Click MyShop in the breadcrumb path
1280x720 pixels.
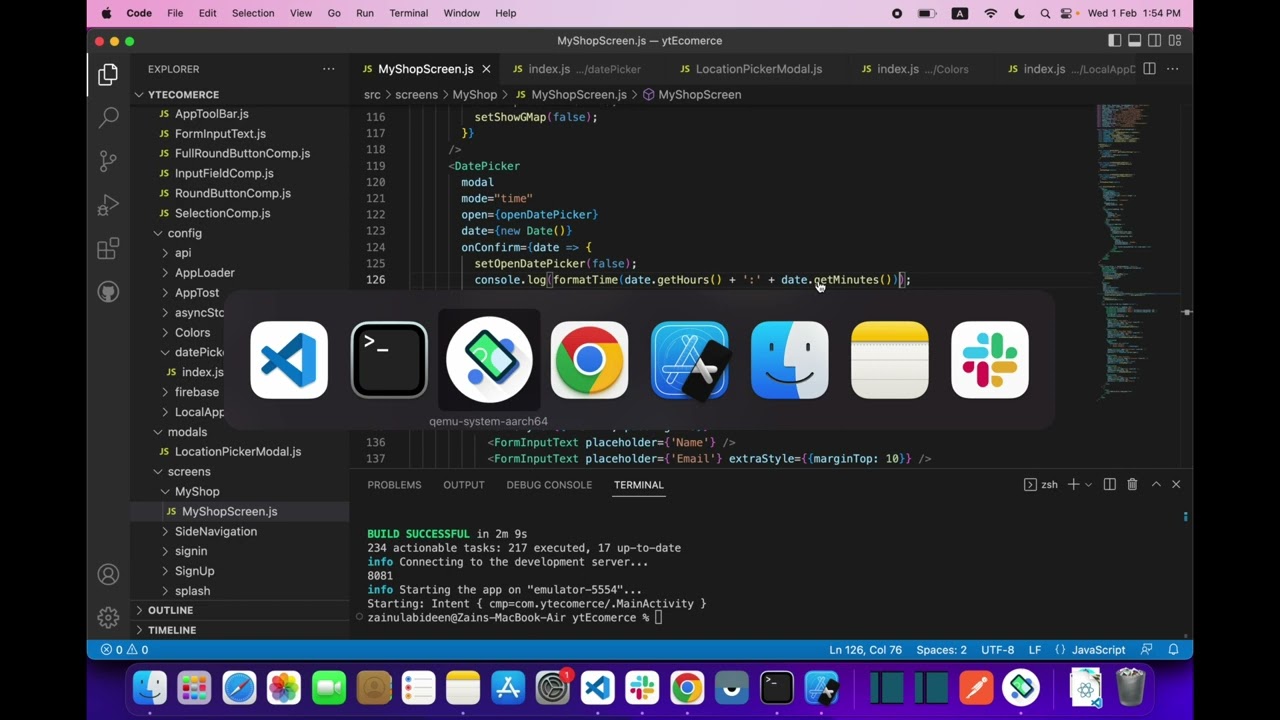tap(474, 95)
